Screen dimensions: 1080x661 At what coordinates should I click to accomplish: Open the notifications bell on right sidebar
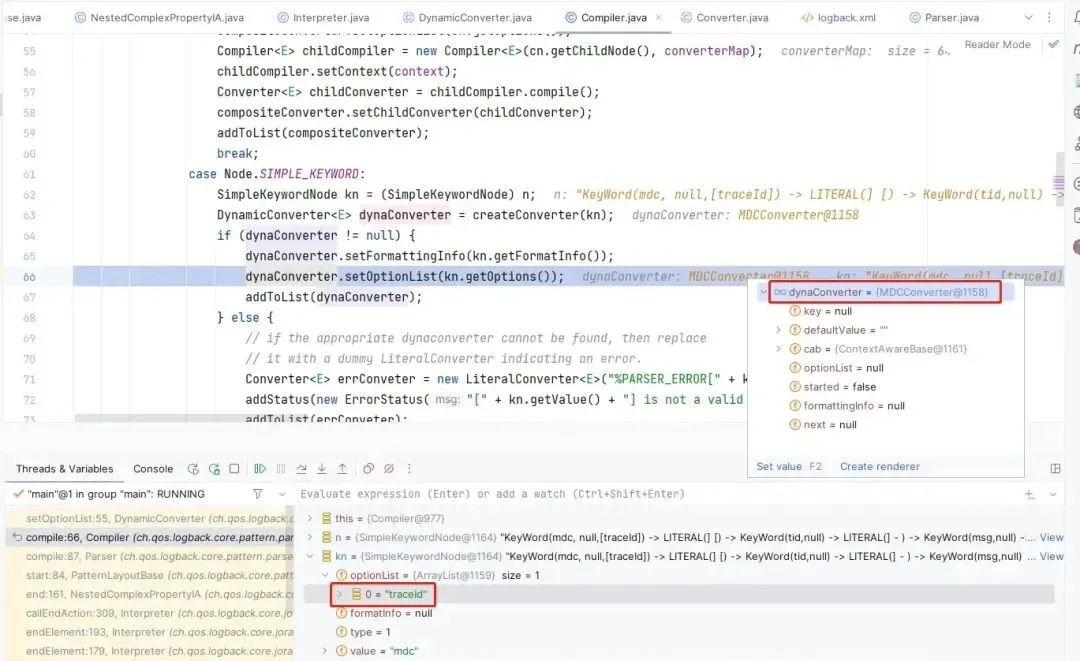(x=1076, y=17)
